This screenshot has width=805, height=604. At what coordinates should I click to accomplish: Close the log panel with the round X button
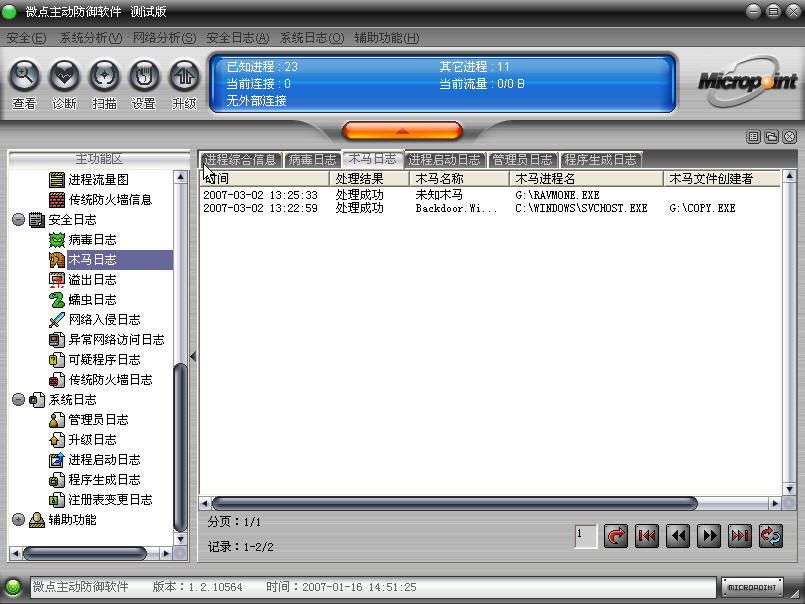(x=790, y=137)
